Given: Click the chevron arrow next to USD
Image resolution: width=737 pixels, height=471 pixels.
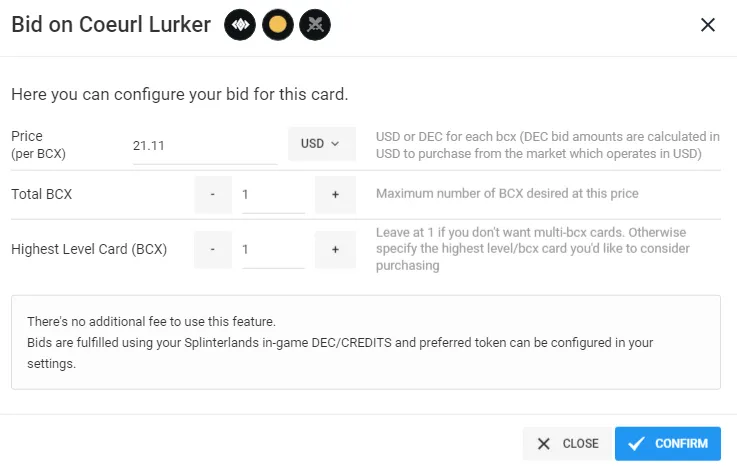Looking at the screenshot, I should [x=335, y=144].
